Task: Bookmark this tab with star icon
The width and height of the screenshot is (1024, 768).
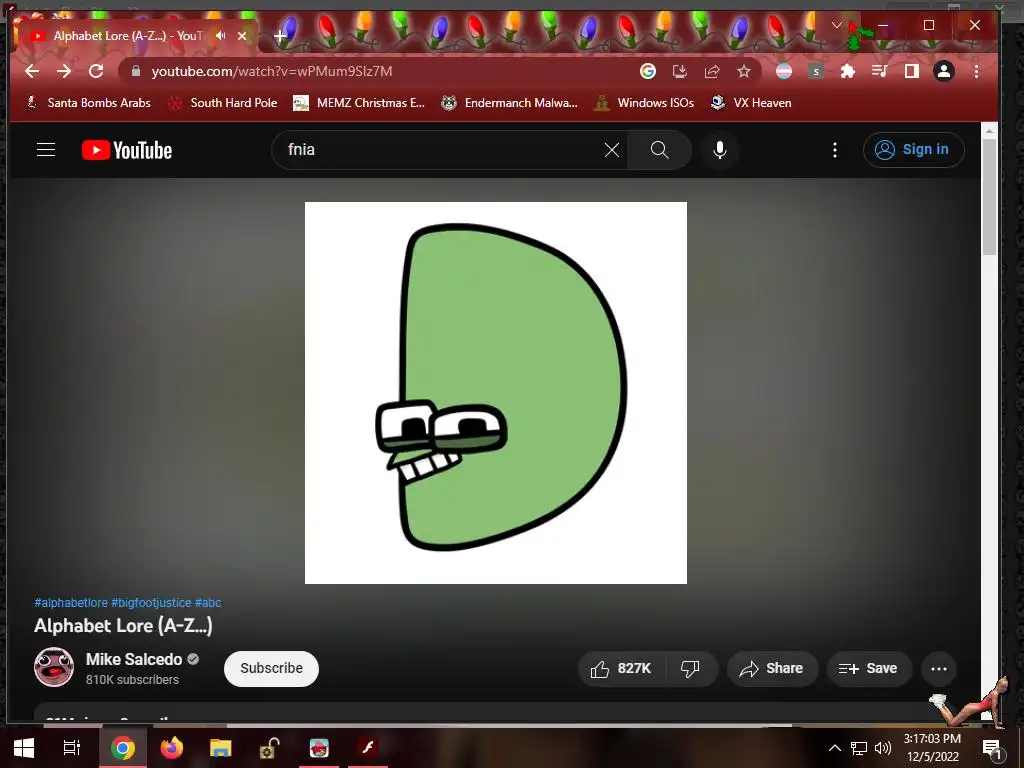Action: pos(744,71)
